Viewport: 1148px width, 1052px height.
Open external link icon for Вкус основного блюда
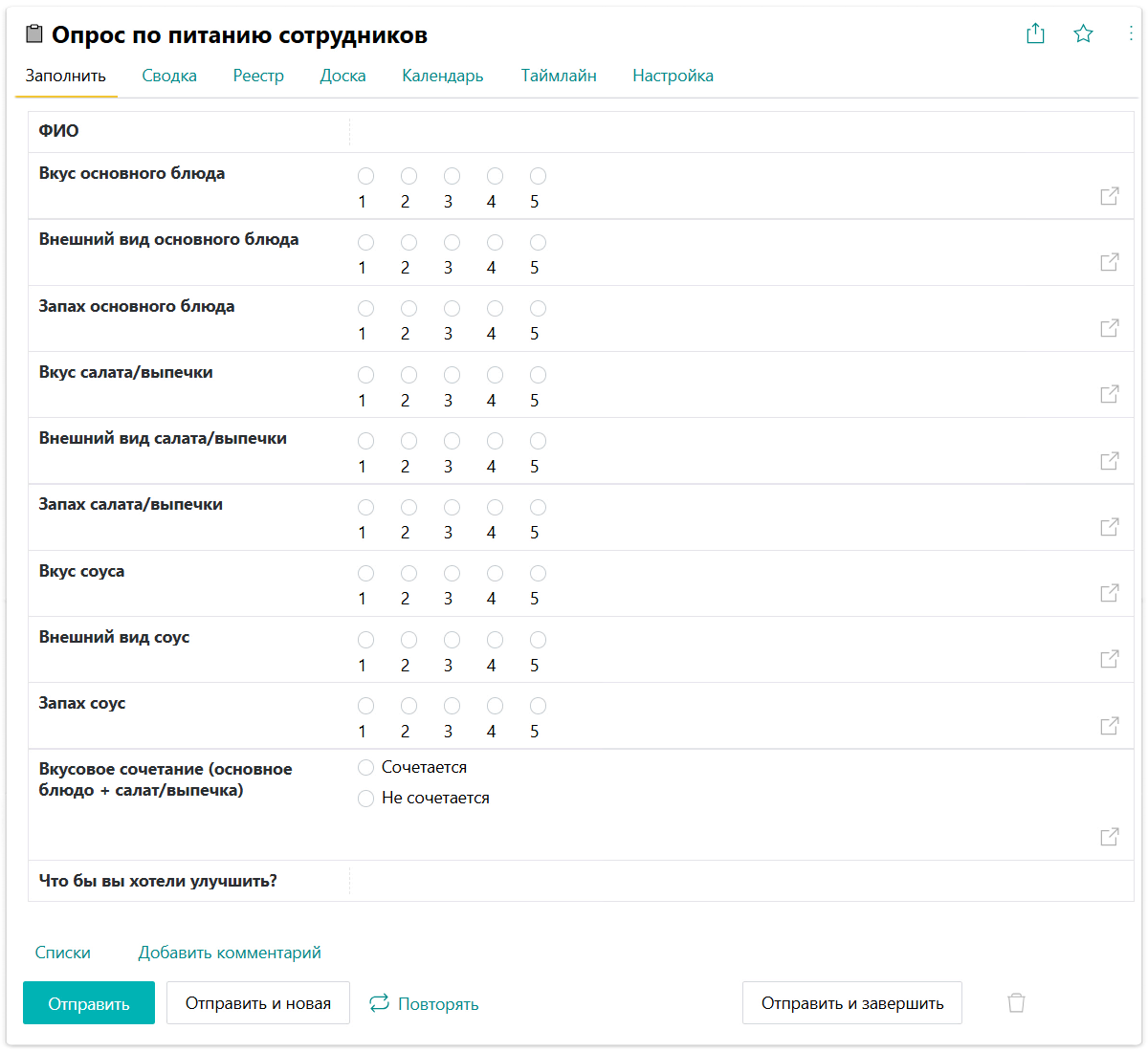(x=1110, y=196)
